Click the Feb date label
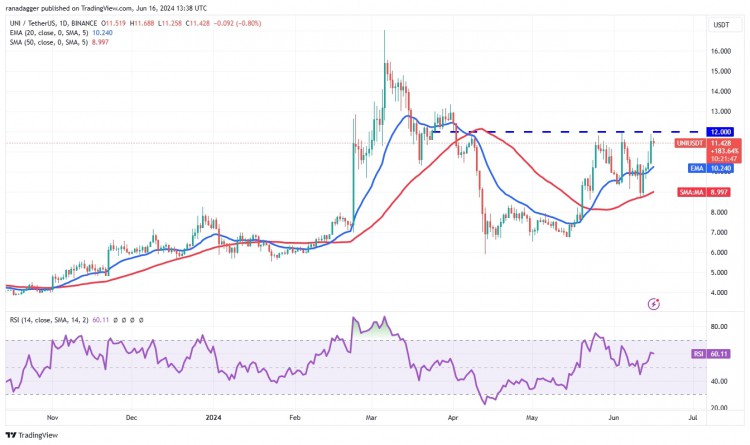Image resolution: width=750 pixels, height=445 pixels. (295, 417)
